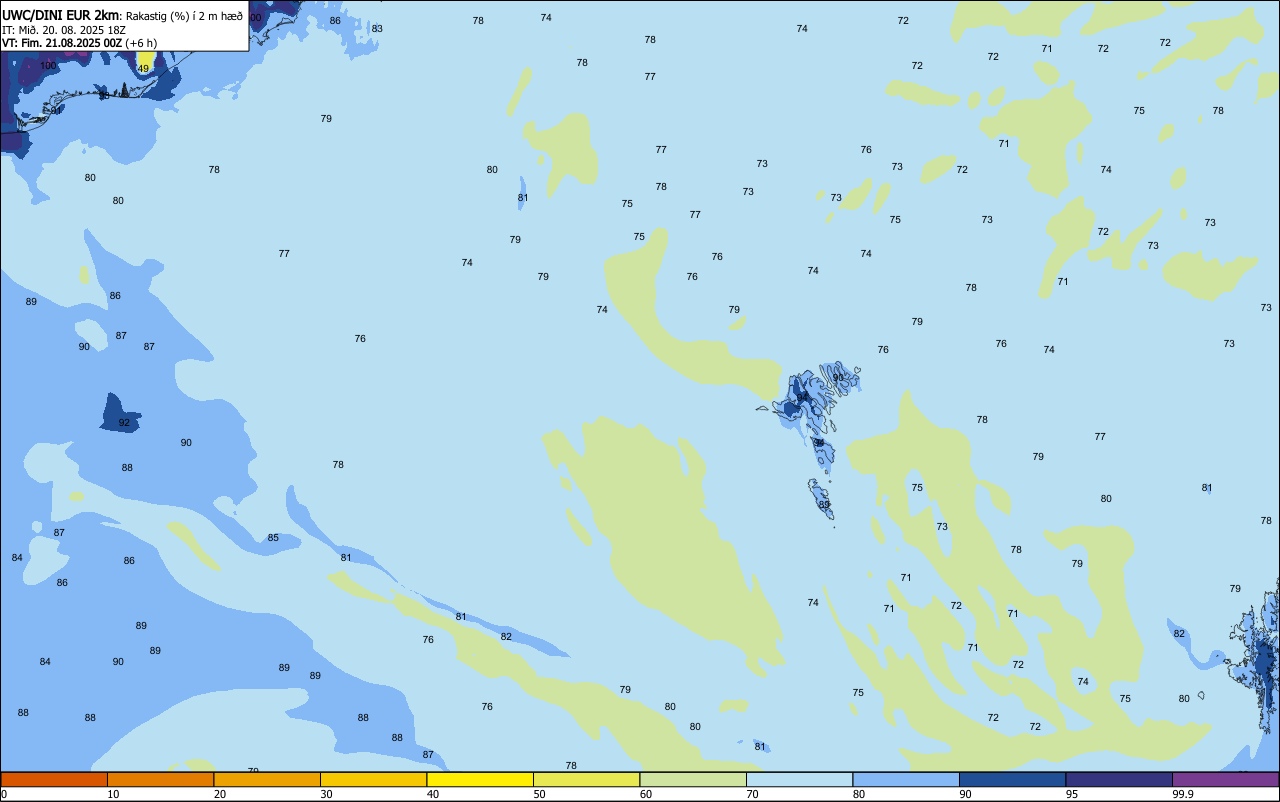Click the orange 10–20 legend swatch
The height and width of the screenshot is (802, 1280).
coord(160,779)
